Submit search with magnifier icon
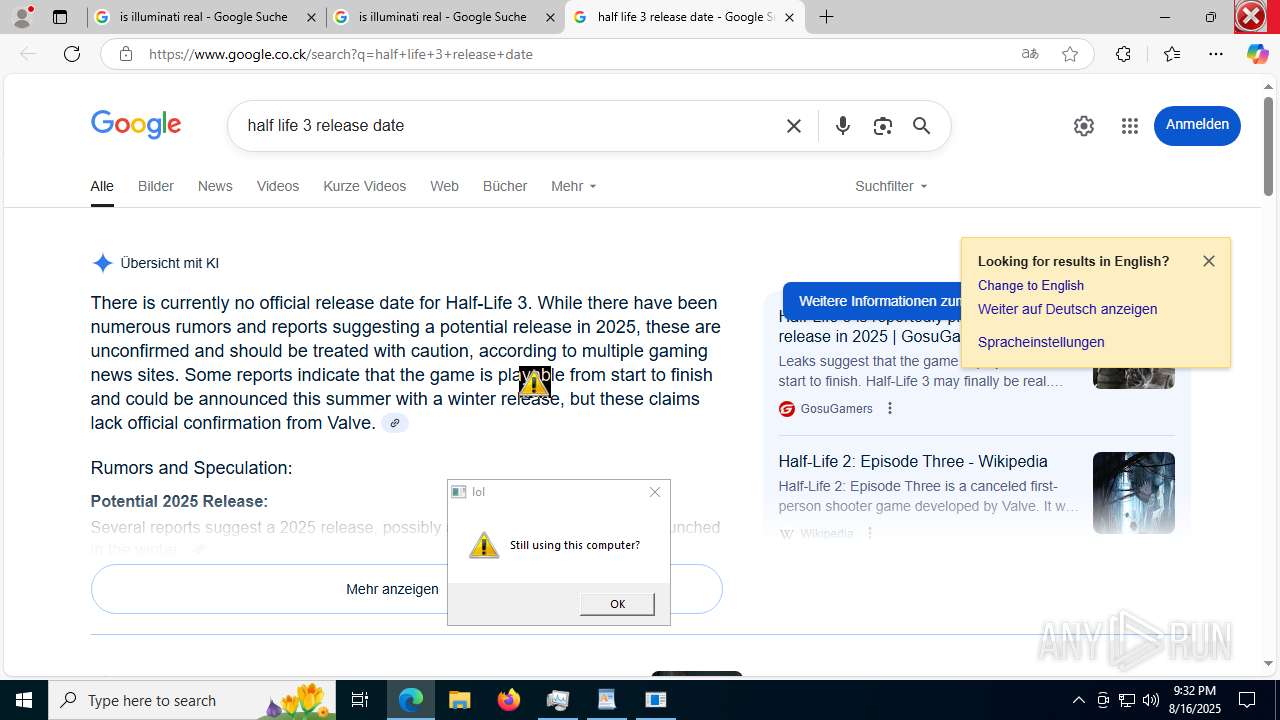Image resolution: width=1280 pixels, height=720 pixels. 921,126
